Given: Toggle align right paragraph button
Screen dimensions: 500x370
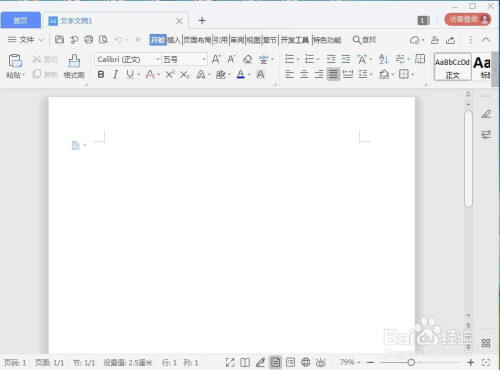Looking at the screenshot, I should point(319,74).
